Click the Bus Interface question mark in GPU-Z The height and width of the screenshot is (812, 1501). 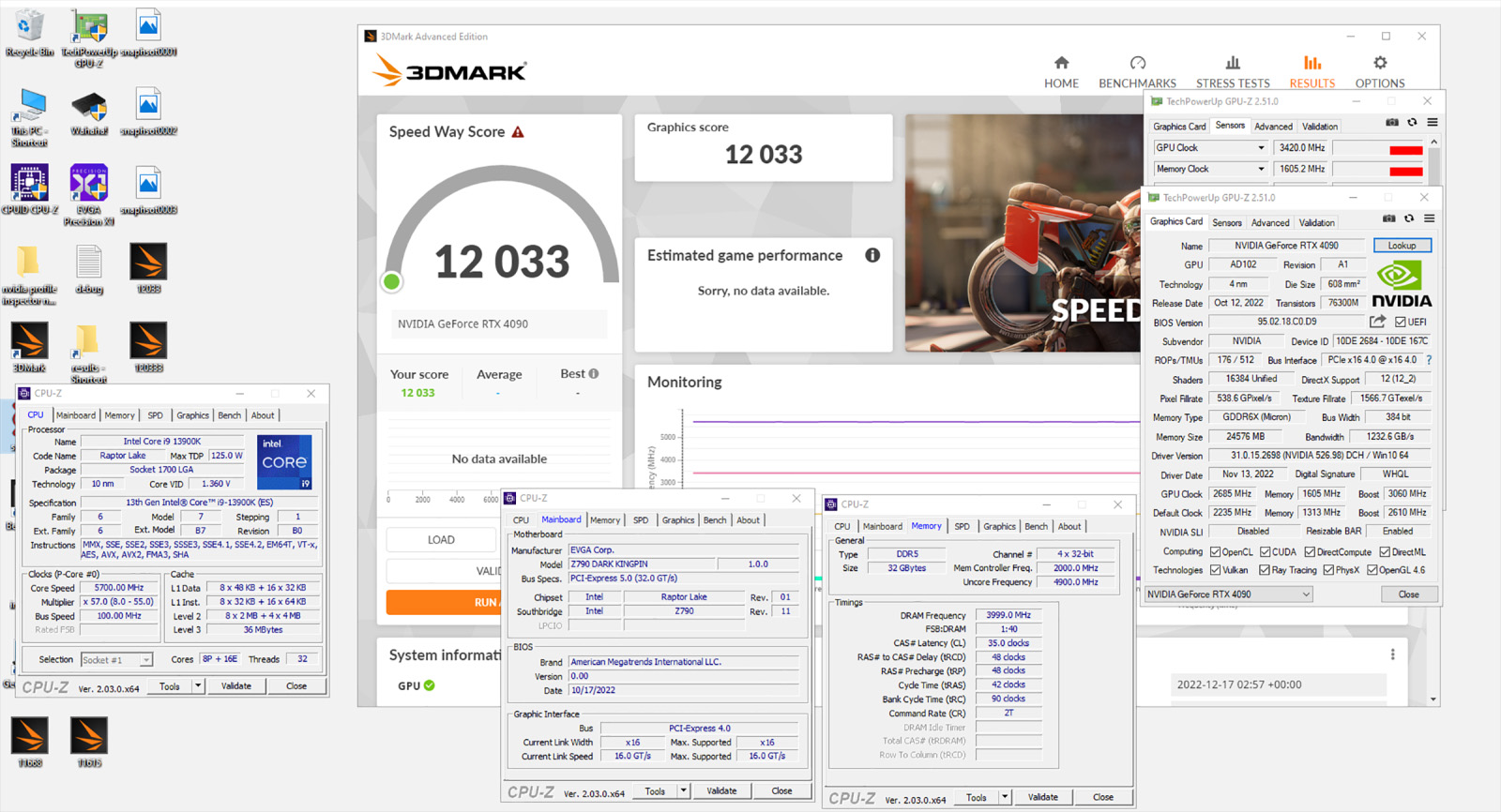[x=1429, y=360]
